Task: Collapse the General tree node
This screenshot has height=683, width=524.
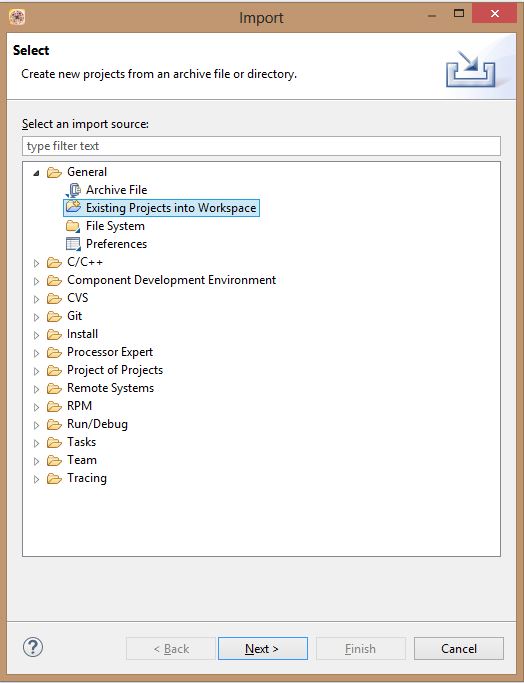Action: [x=37, y=173]
